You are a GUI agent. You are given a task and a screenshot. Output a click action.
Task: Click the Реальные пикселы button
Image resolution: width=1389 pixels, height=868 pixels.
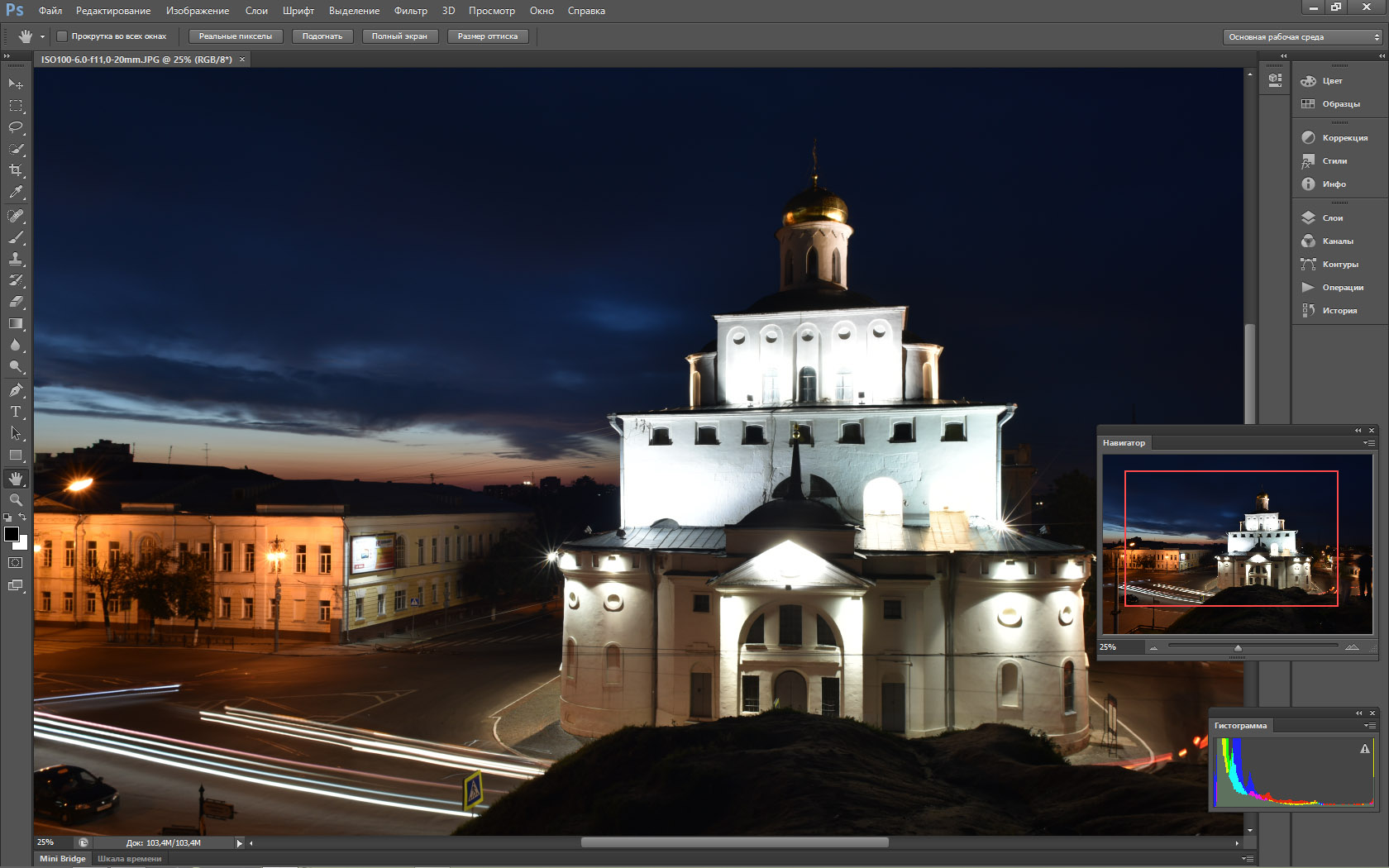(x=236, y=36)
